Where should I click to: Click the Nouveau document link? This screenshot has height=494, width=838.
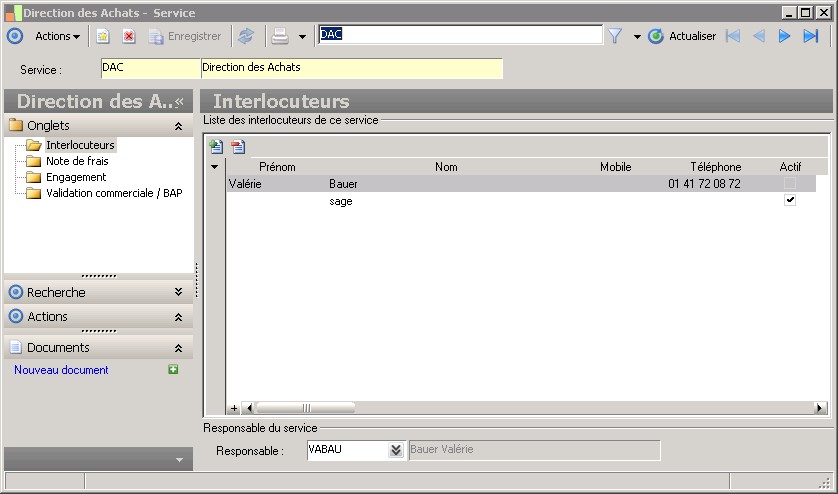(x=61, y=370)
